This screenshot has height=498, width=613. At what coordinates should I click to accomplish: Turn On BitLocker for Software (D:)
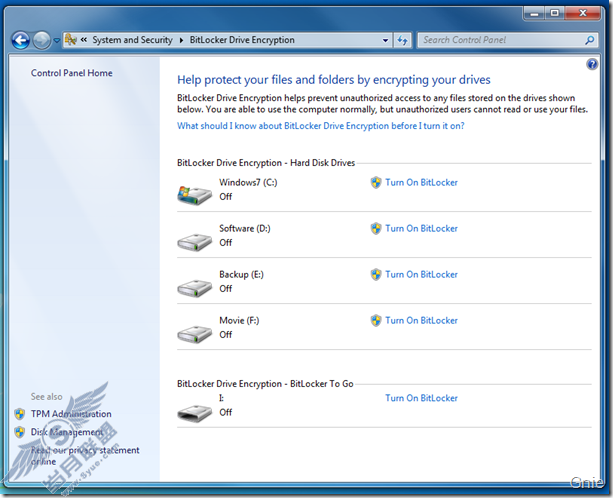coord(421,229)
